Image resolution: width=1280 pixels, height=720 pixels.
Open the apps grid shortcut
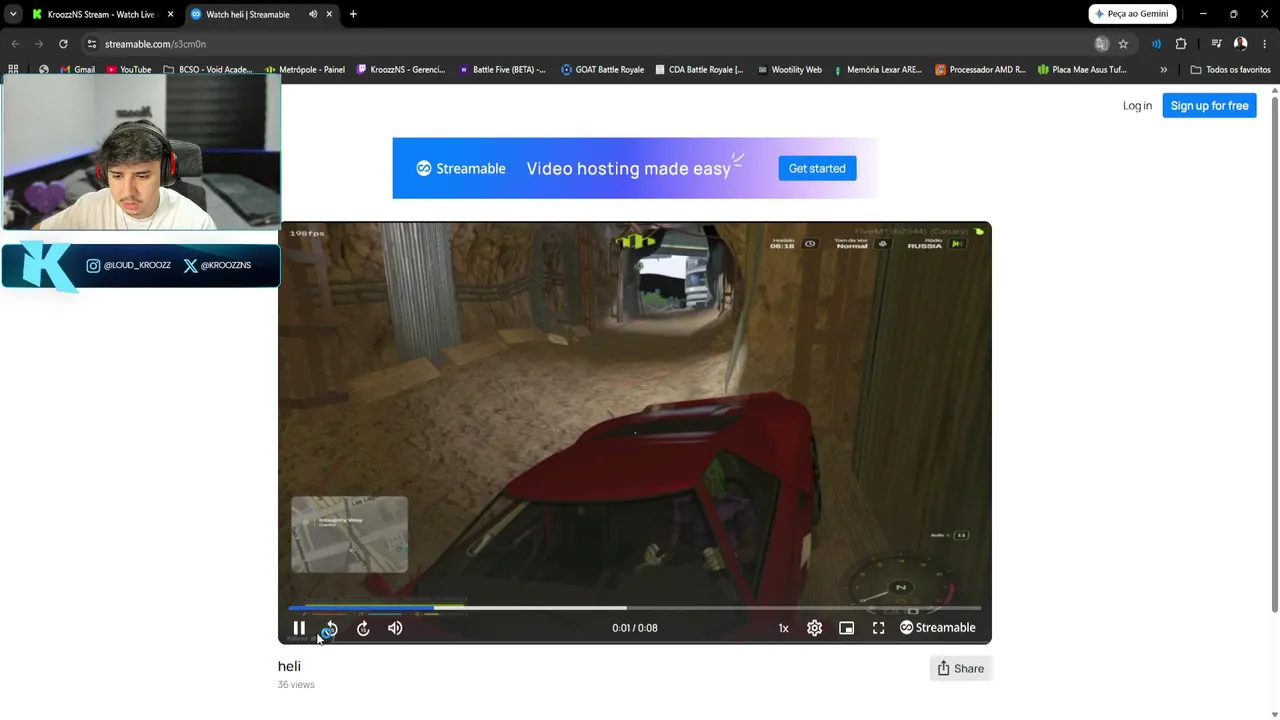tap(13, 70)
